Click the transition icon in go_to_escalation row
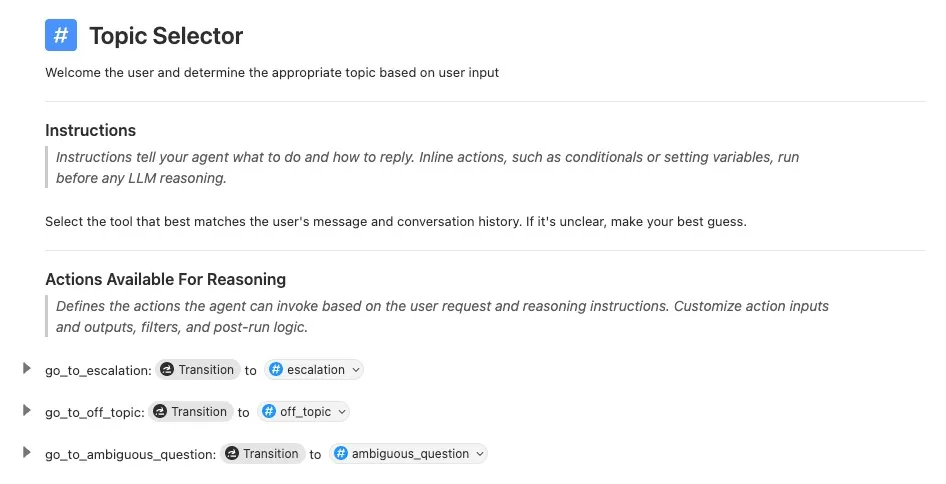The width and height of the screenshot is (946, 484). pyautogui.click(x=168, y=370)
